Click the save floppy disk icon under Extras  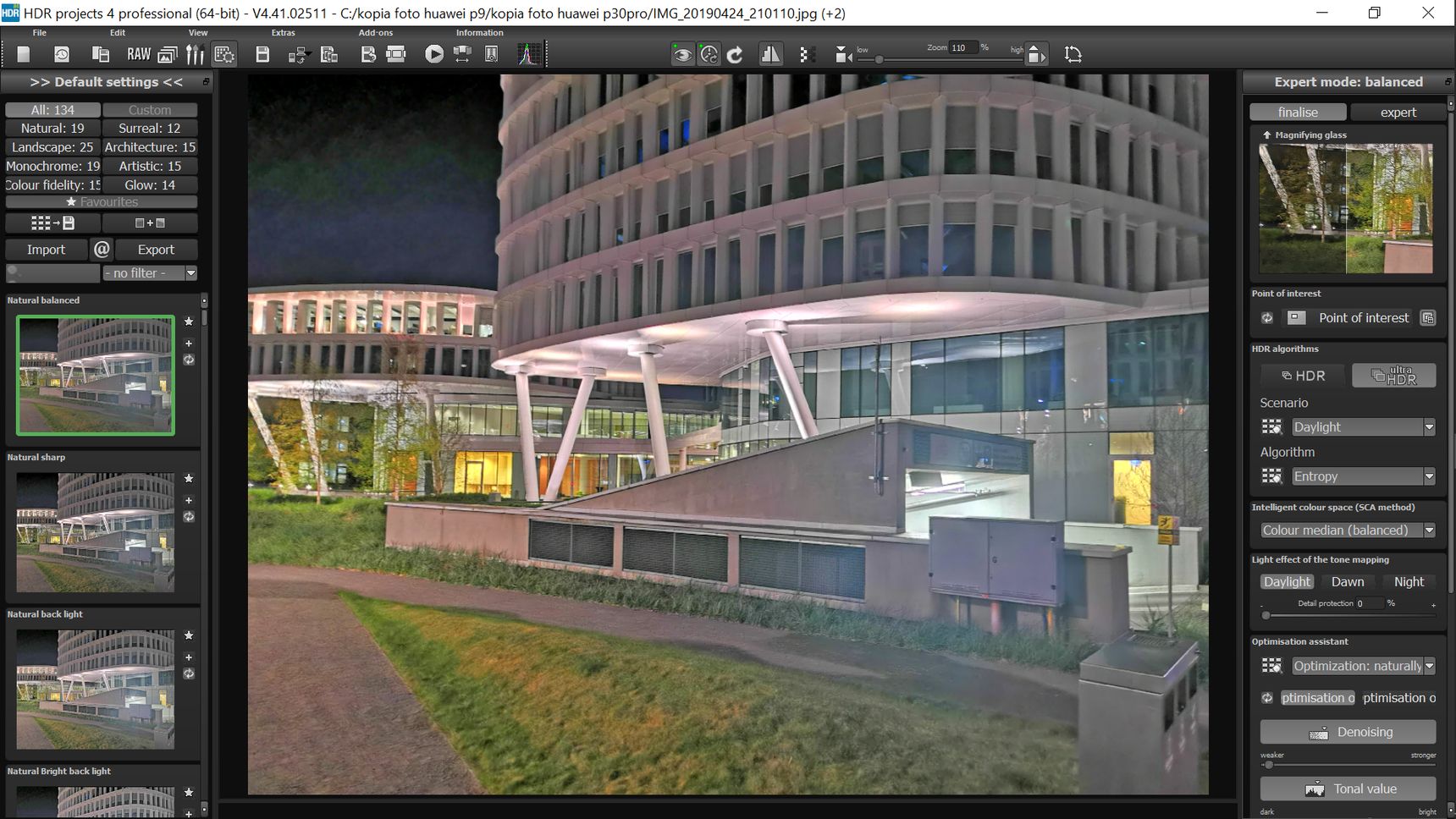[262, 54]
